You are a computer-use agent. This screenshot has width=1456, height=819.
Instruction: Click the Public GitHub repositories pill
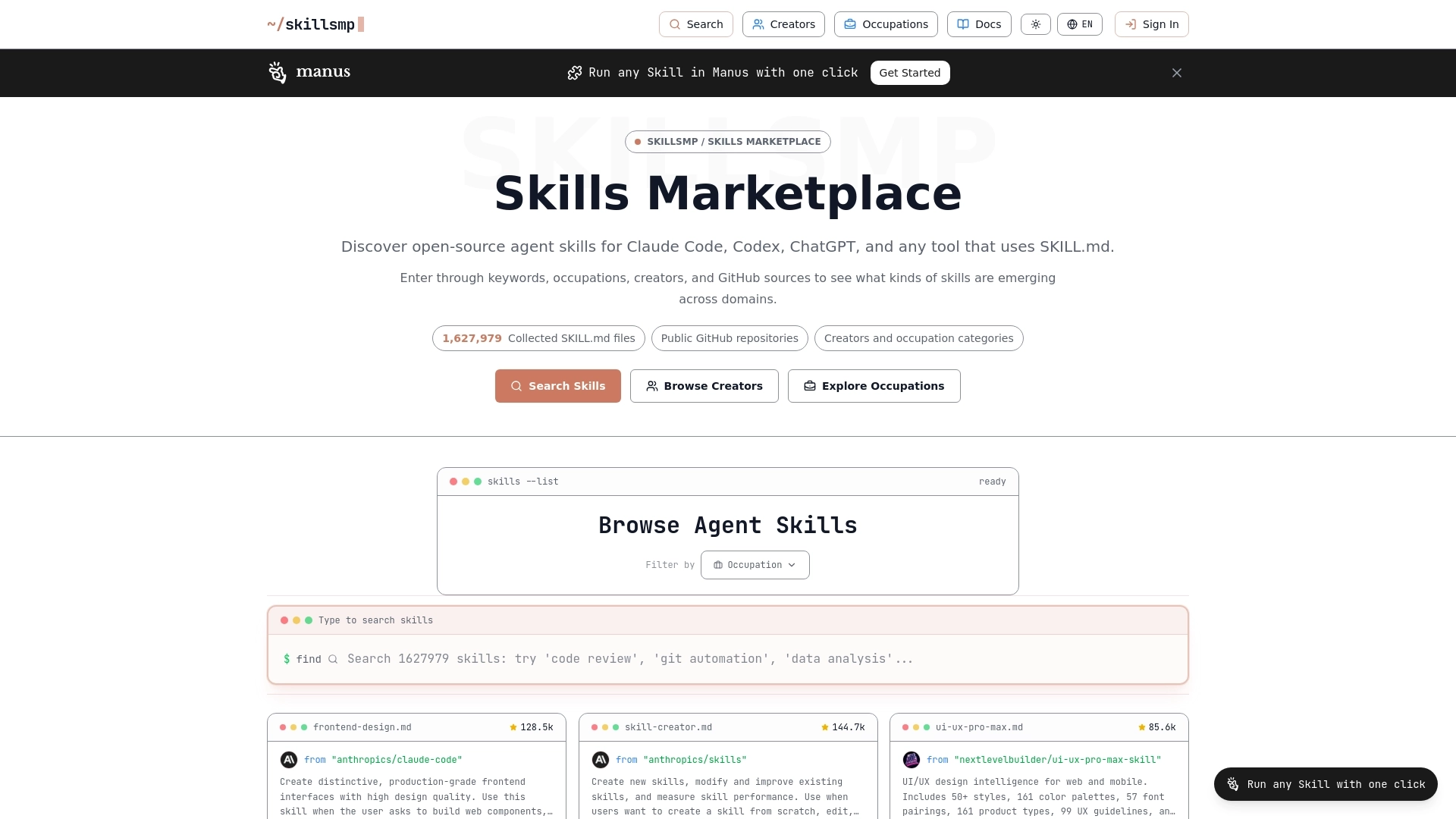coord(730,338)
